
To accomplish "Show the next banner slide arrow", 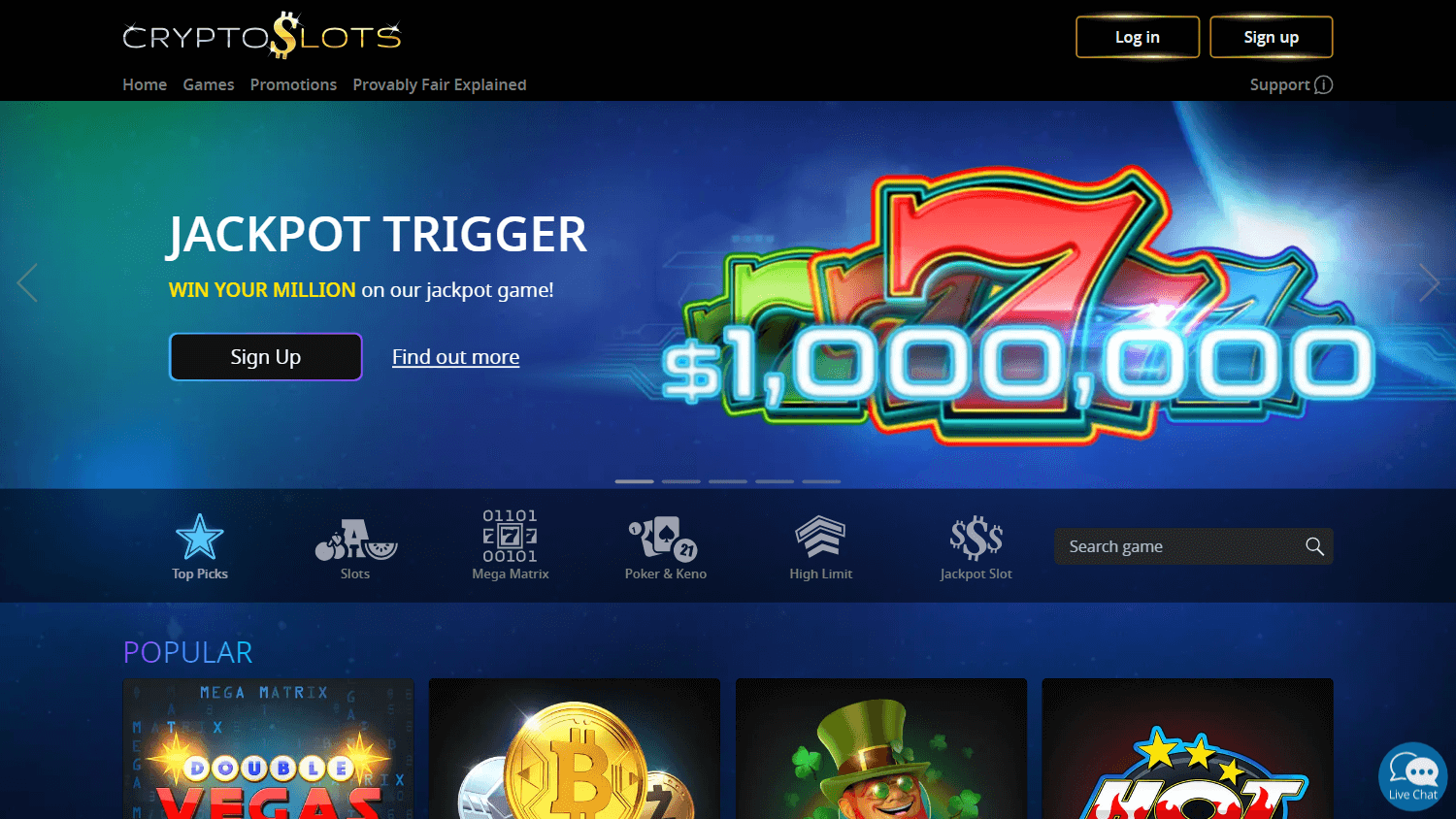I will [1429, 282].
